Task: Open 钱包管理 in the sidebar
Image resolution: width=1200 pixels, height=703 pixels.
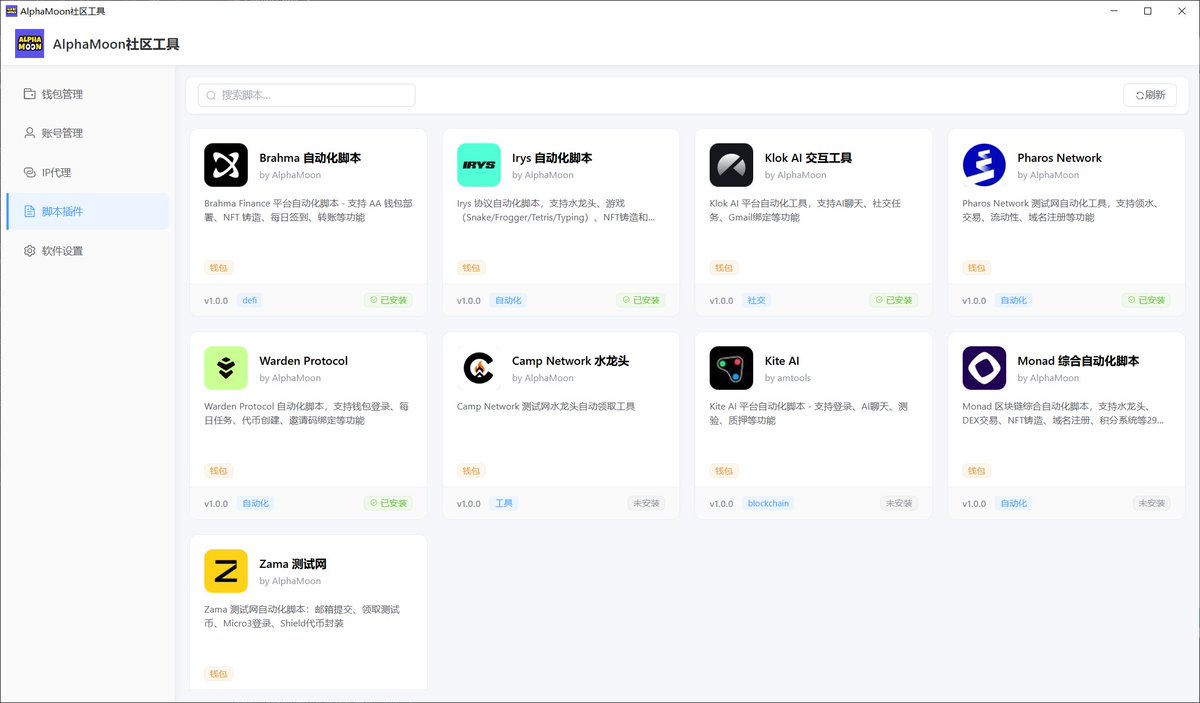Action: point(87,94)
